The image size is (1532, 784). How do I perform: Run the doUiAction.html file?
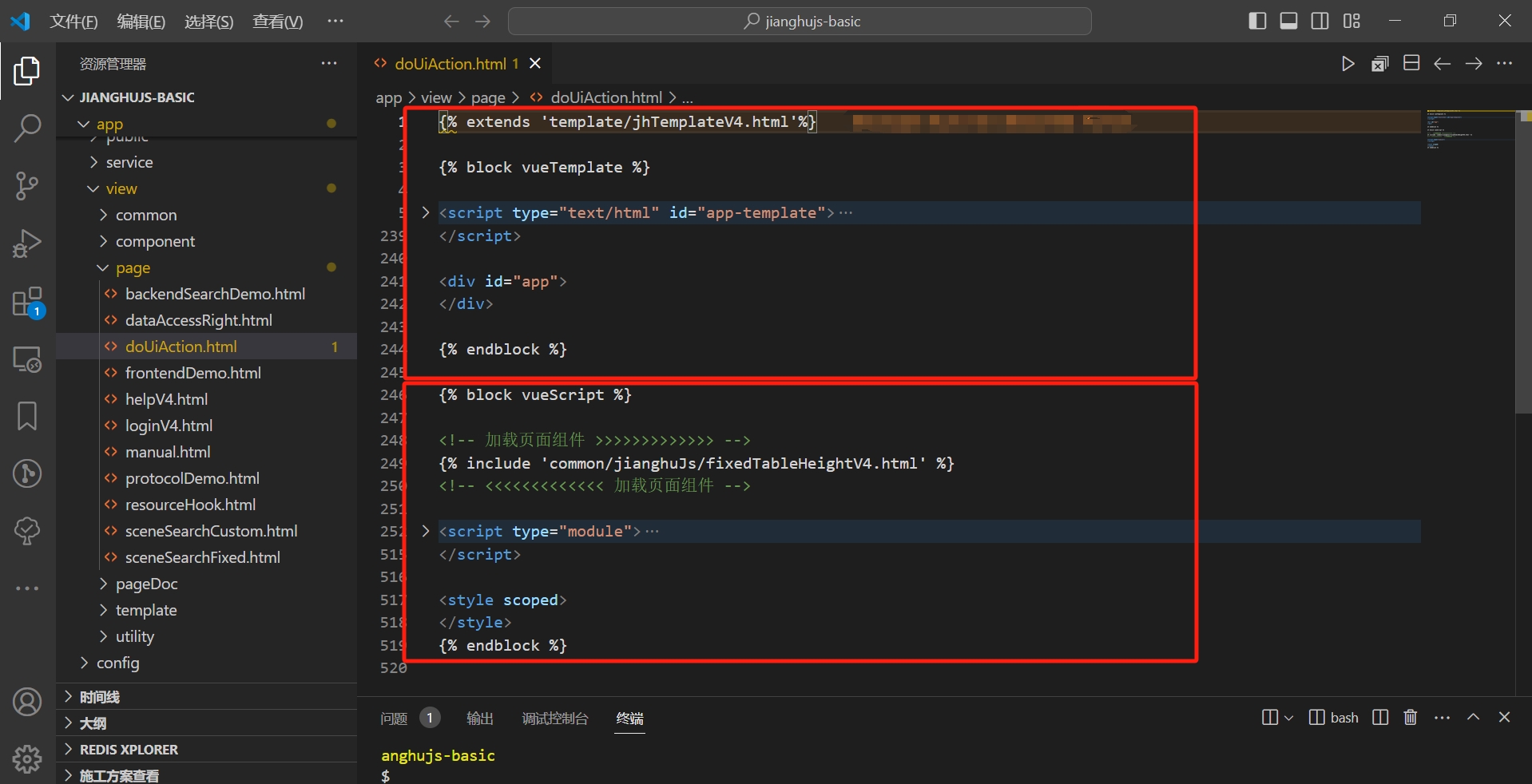click(1348, 64)
